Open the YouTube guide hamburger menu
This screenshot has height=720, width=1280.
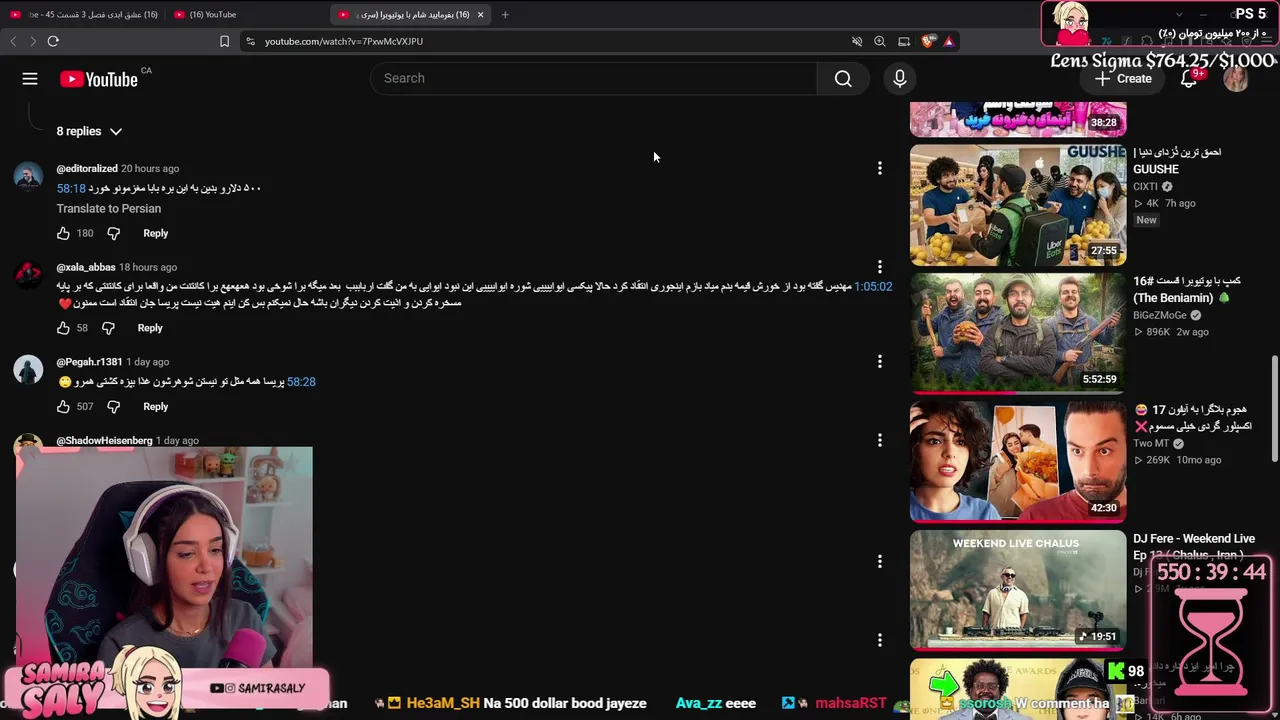click(x=30, y=79)
